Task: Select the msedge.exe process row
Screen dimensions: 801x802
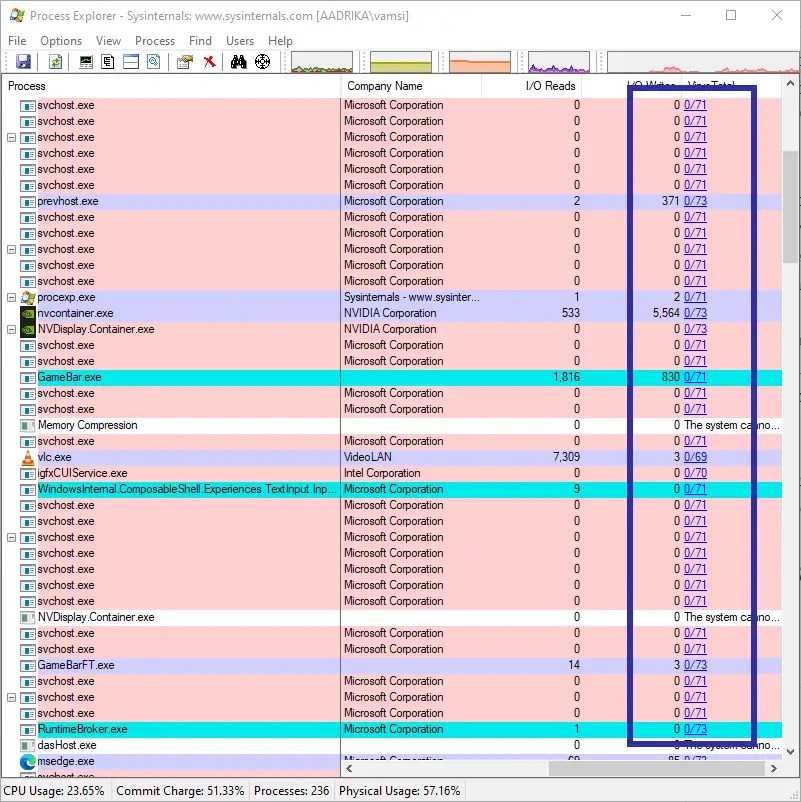Action: point(392,762)
